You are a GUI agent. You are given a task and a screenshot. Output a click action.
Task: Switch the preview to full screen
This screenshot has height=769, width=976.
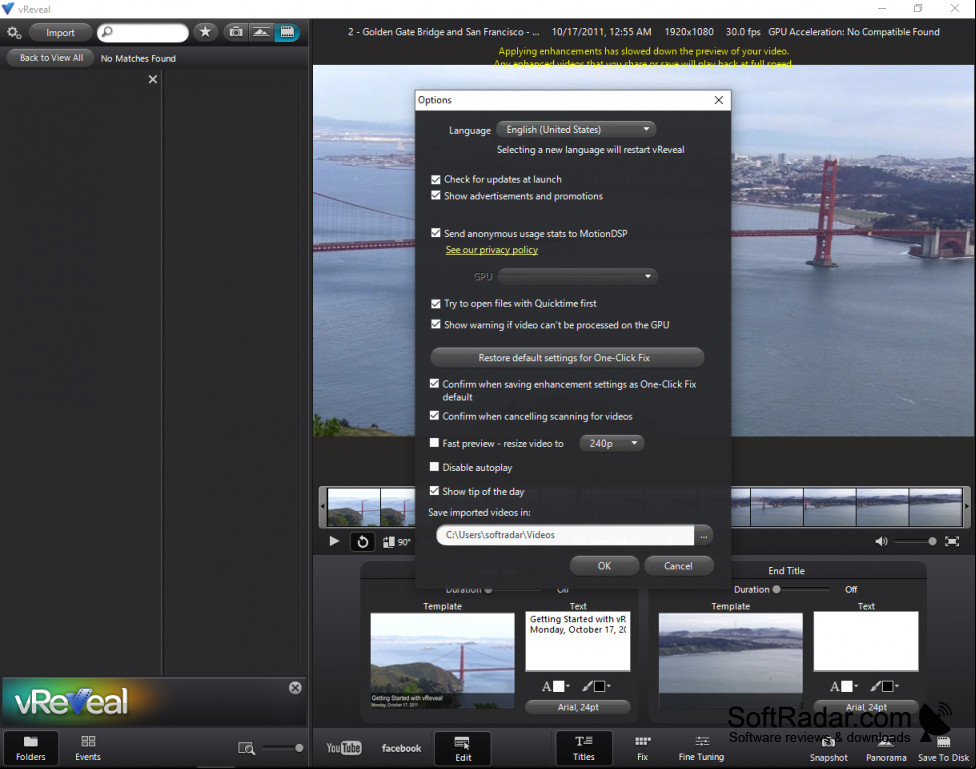[952, 542]
